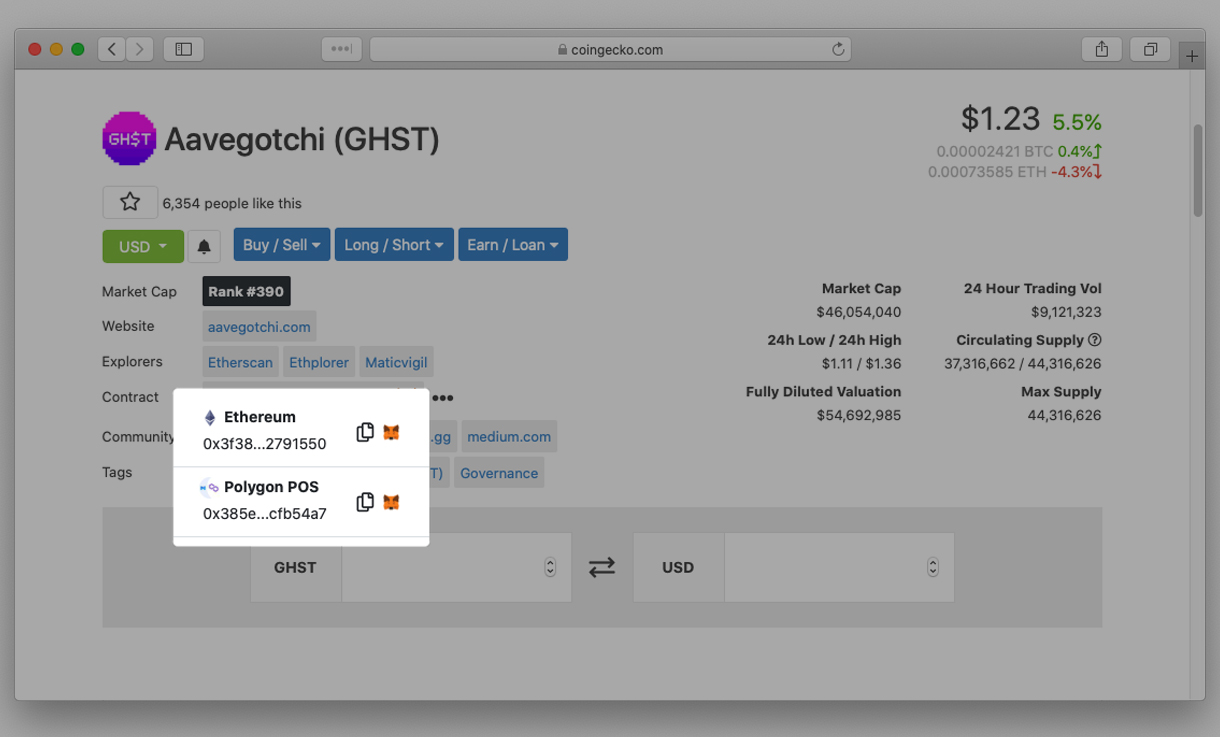Open a new Safari tab
Viewport: 1220px width, 737px height.
coord(1192,56)
